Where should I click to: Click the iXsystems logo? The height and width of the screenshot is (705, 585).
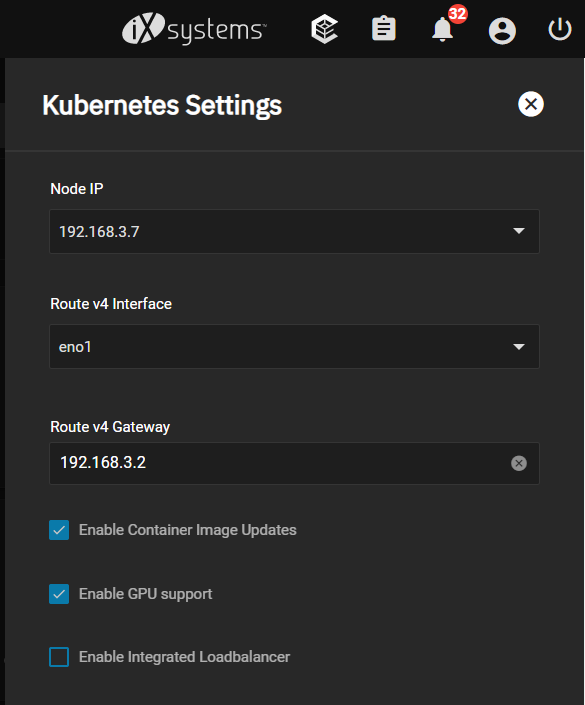pos(194,29)
